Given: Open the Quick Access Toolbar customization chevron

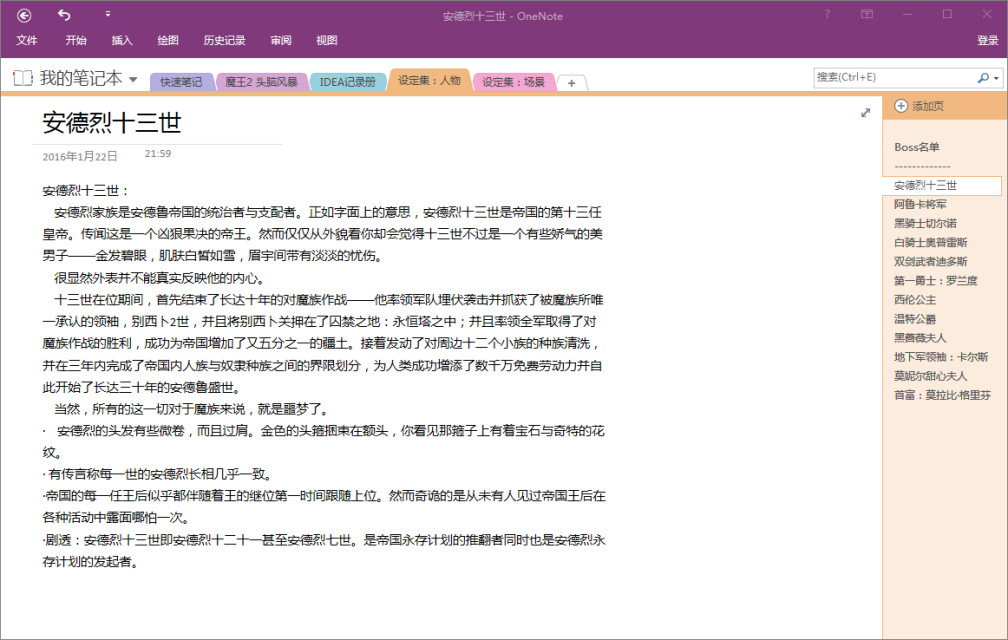Looking at the screenshot, I should (108, 16).
